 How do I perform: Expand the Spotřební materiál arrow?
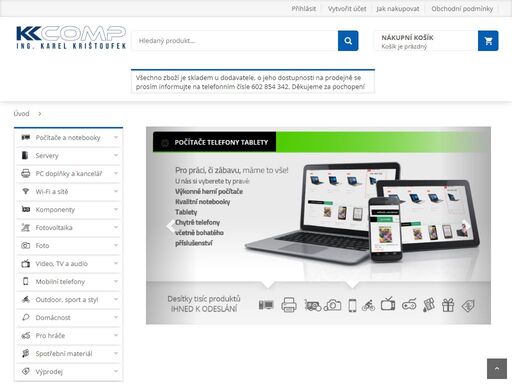116,353
